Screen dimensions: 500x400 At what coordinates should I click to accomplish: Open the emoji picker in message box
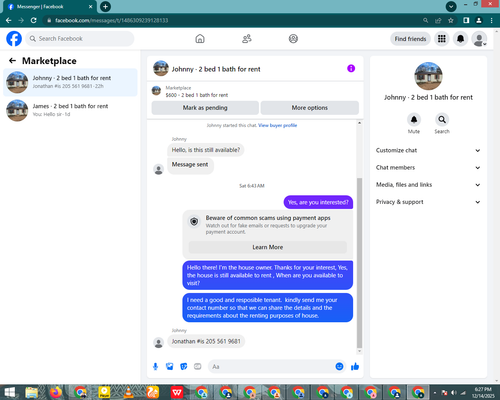pyautogui.click(x=339, y=367)
